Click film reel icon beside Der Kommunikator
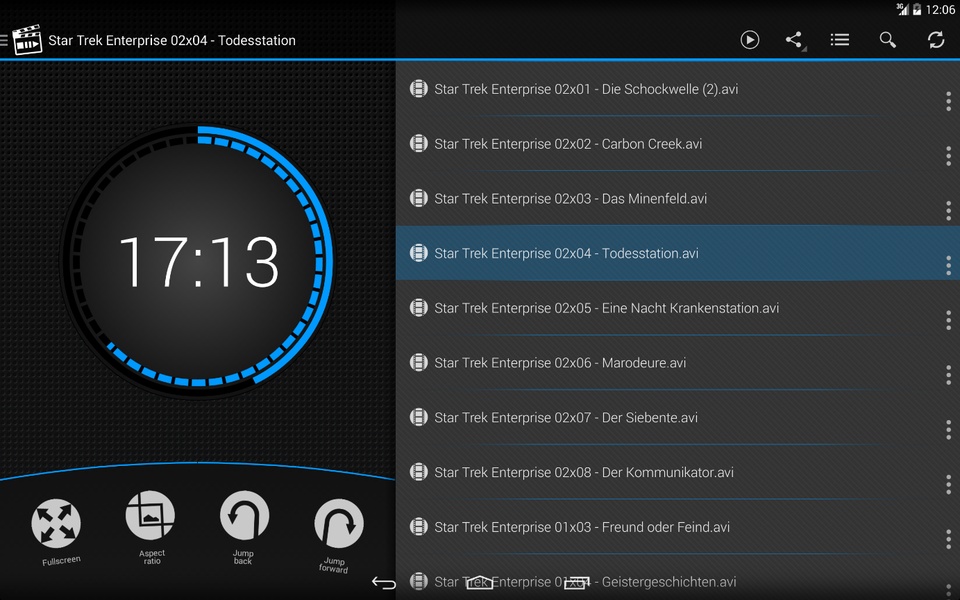The height and width of the screenshot is (600, 960). point(419,472)
